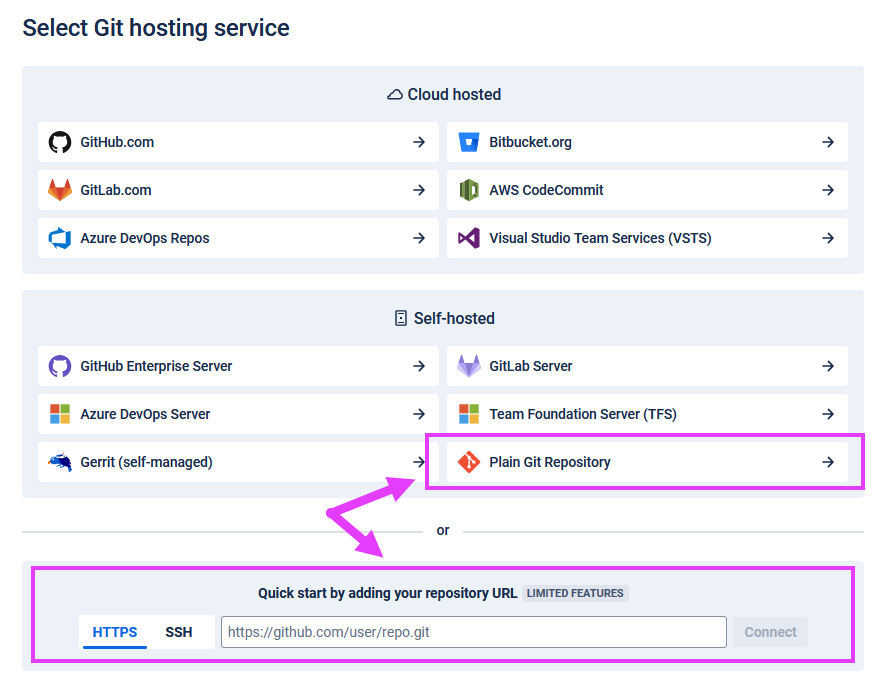The height and width of the screenshot is (689, 886).
Task: Pick the AWS CodeCommit label
Action: pyautogui.click(x=546, y=190)
